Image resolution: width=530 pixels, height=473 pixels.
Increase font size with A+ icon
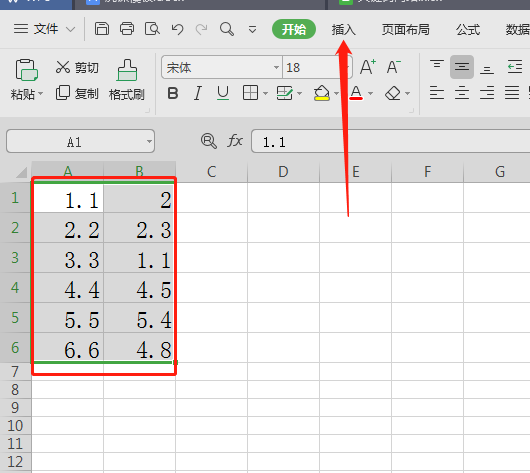(367, 67)
